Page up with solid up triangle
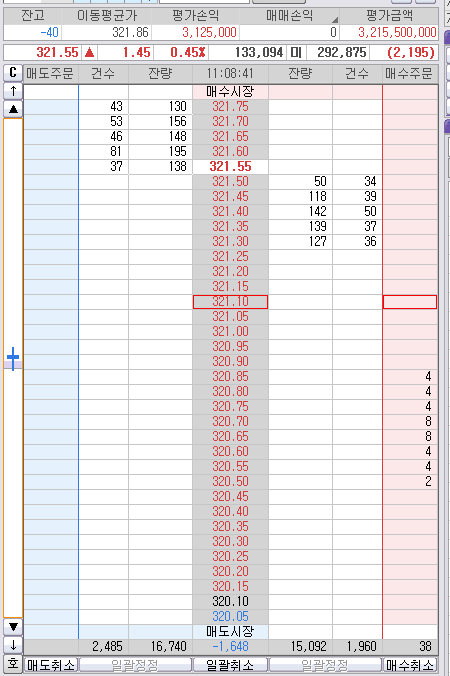 coord(13,109)
